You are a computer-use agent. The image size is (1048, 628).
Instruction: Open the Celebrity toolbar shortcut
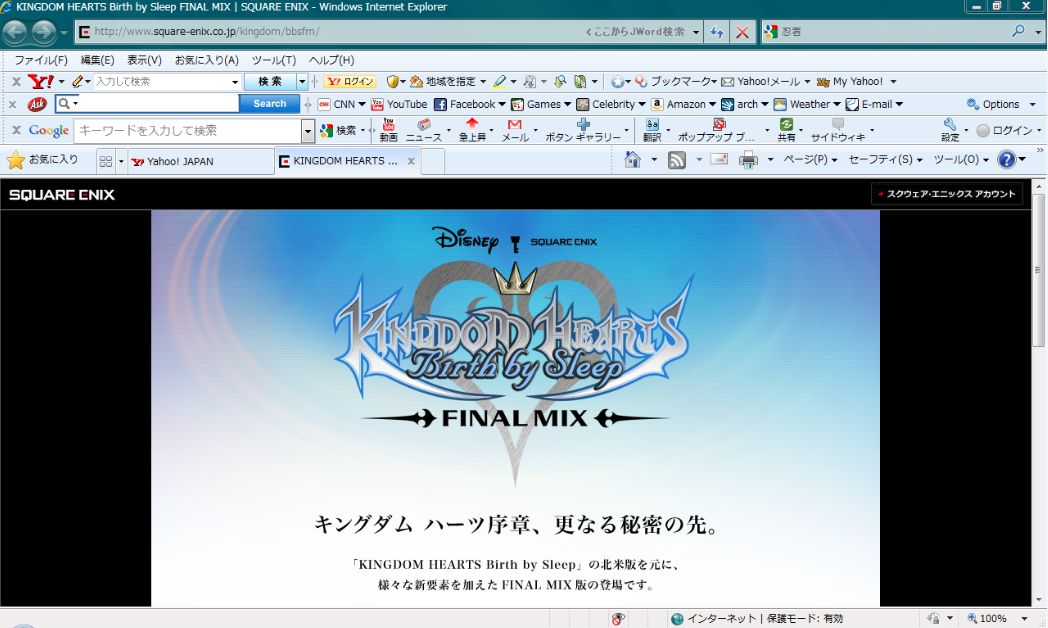point(610,104)
